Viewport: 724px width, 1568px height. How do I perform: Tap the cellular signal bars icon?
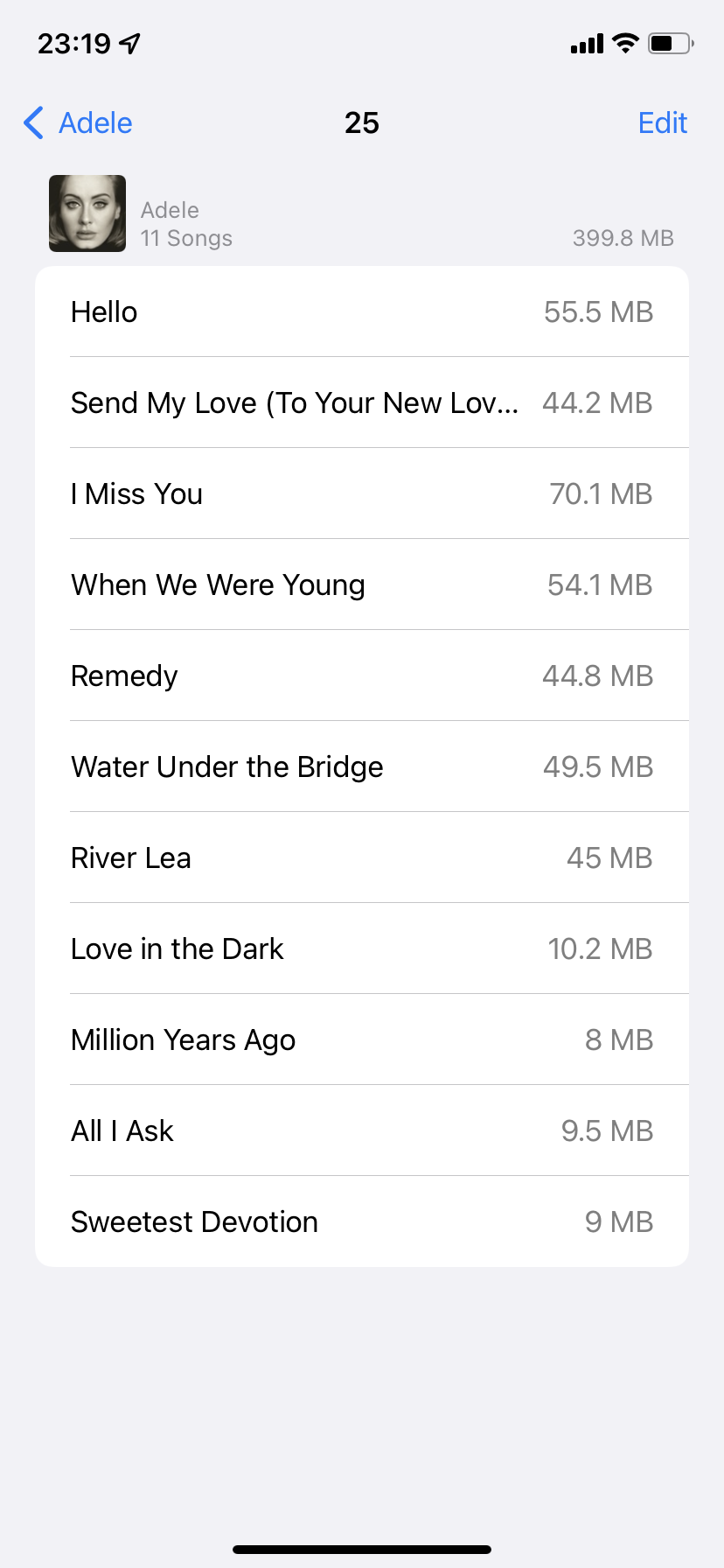click(587, 44)
